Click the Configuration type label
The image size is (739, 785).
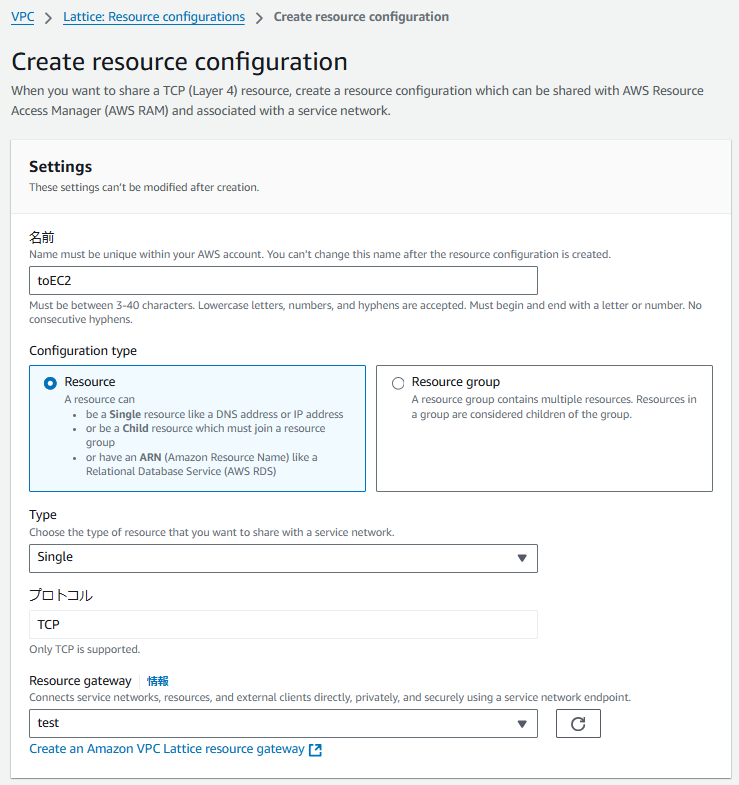click(83, 351)
